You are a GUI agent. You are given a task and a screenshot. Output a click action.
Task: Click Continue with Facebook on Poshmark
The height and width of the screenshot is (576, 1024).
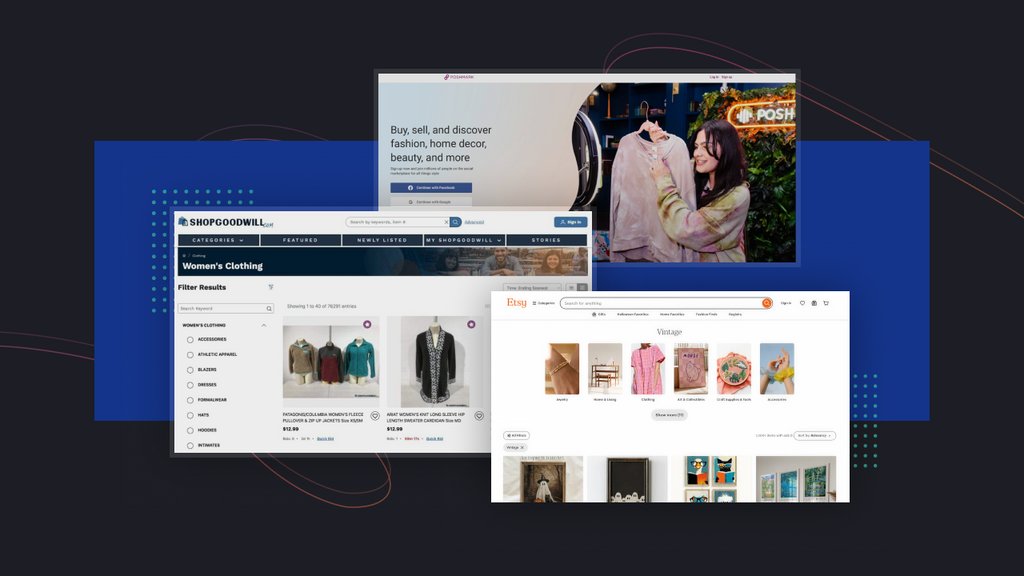pyautogui.click(x=431, y=188)
